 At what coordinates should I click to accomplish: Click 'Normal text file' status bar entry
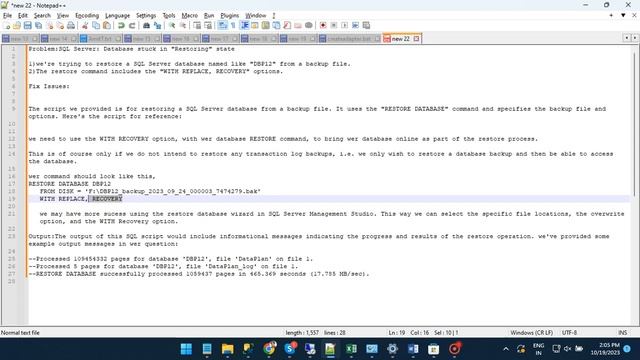pos(20,333)
